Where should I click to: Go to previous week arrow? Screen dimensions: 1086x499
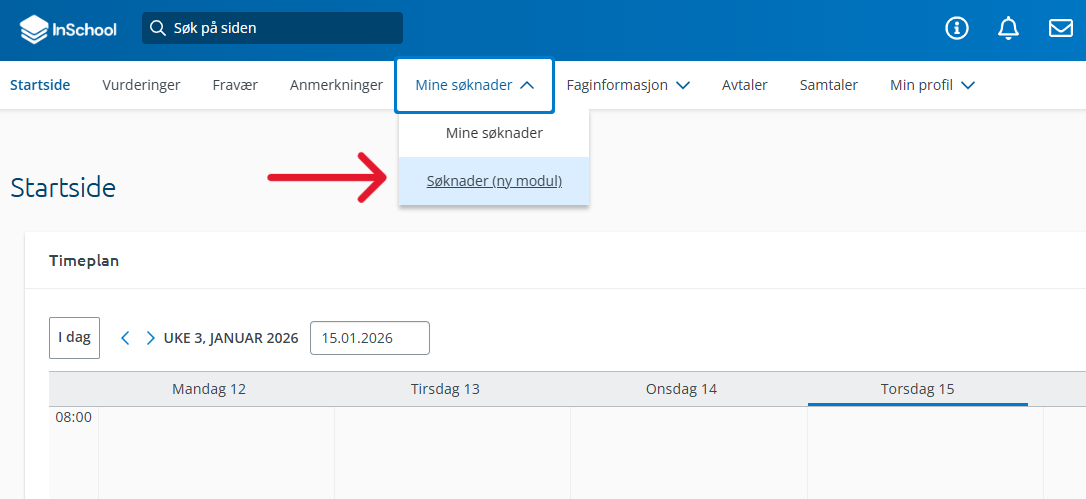point(125,338)
